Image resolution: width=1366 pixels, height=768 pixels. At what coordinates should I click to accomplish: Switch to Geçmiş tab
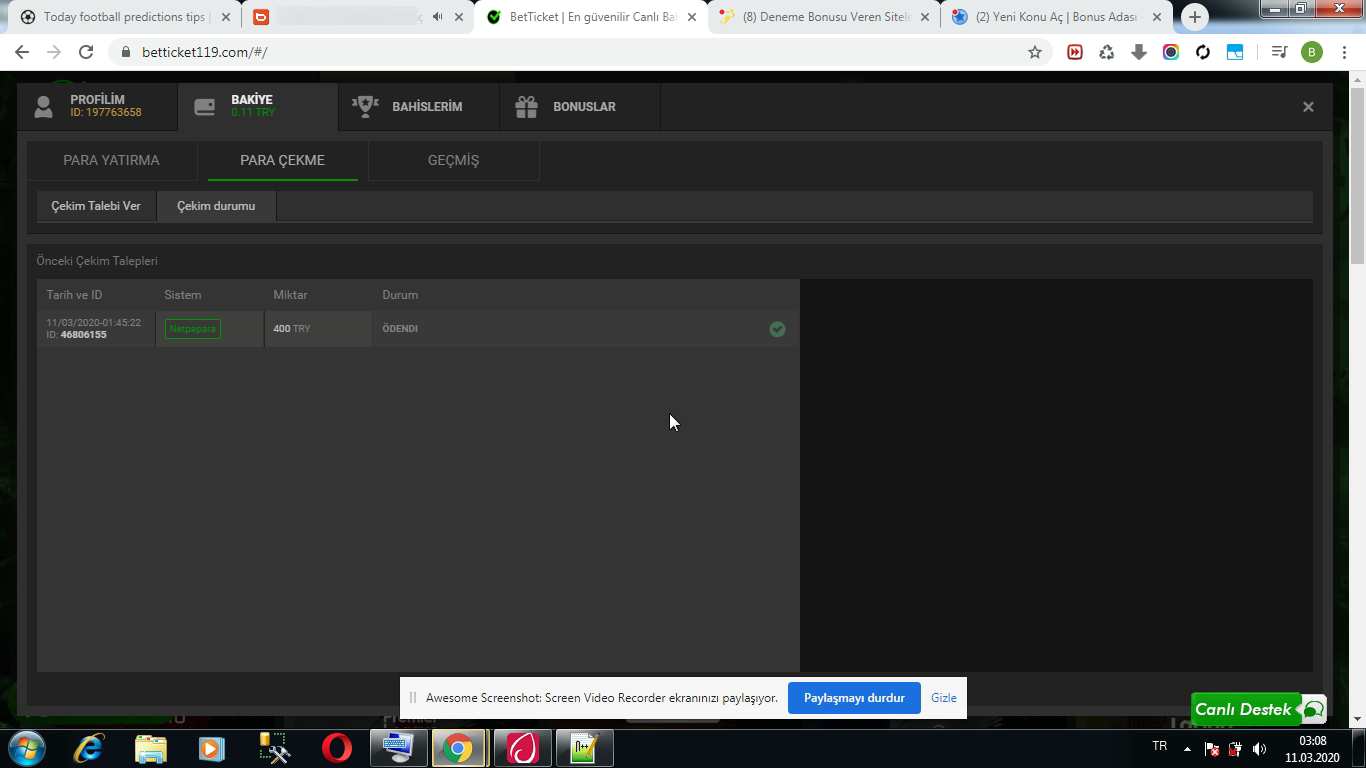coord(453,160)
